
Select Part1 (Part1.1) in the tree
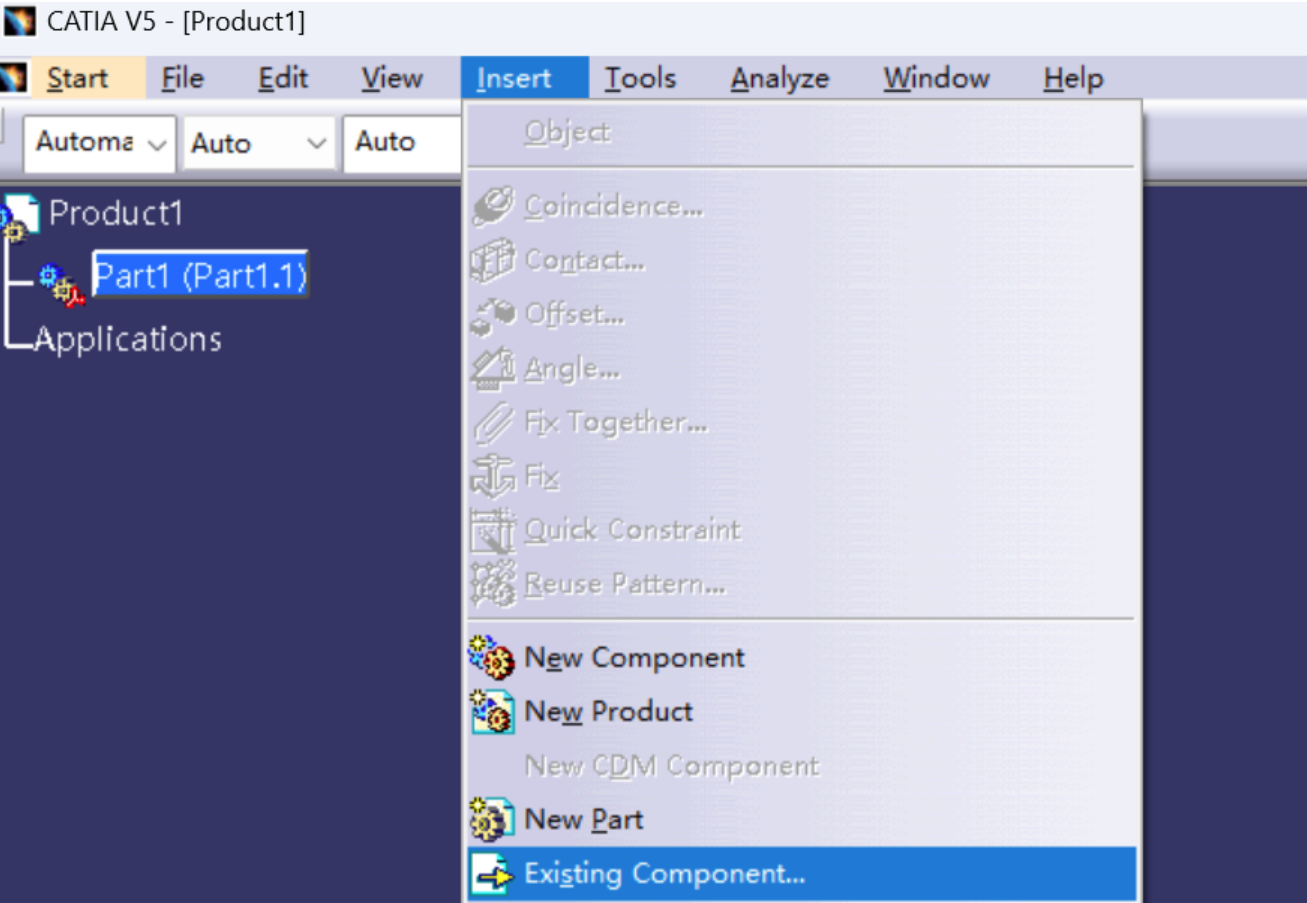pyautogui.click(x=200, y=274)
